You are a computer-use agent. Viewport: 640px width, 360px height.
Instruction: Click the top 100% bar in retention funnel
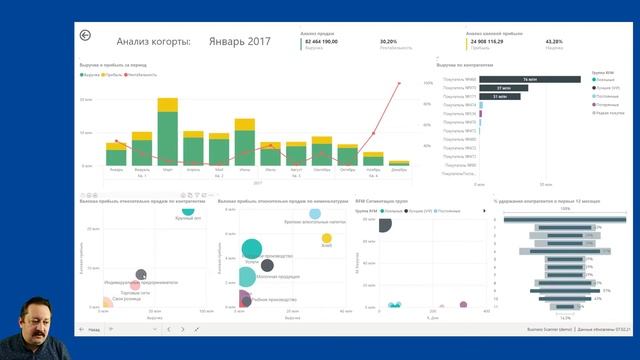pyautogui.click(x=564, y=220)
